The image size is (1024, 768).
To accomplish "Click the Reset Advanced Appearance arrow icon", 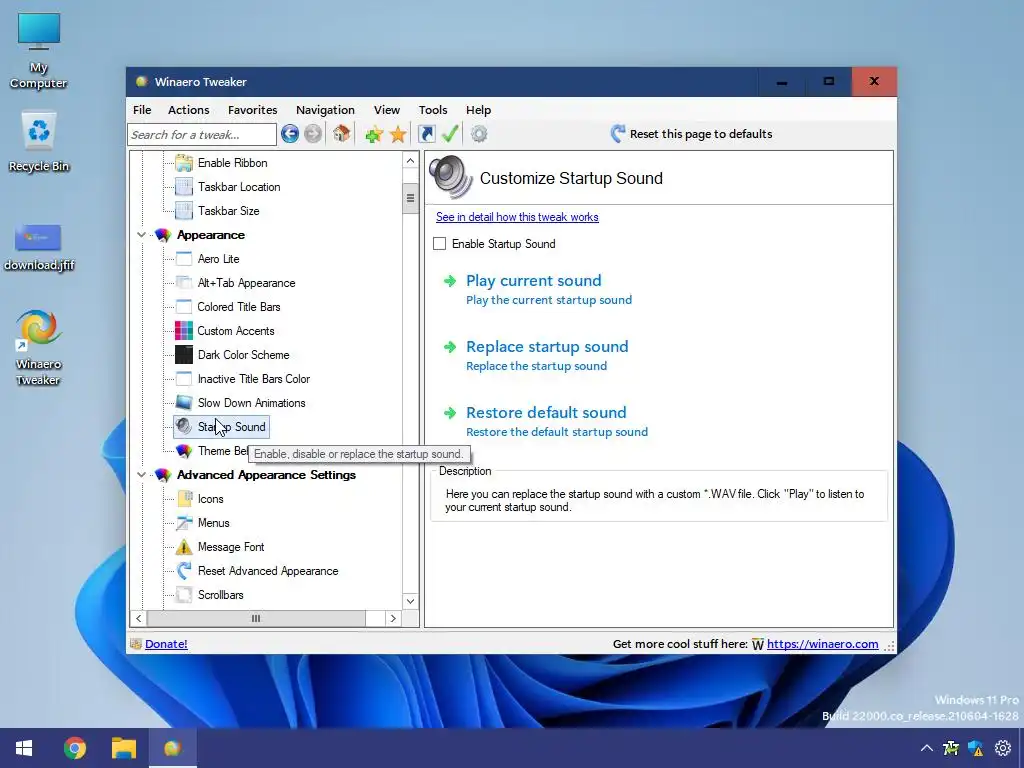I will (x=184, y=571).
